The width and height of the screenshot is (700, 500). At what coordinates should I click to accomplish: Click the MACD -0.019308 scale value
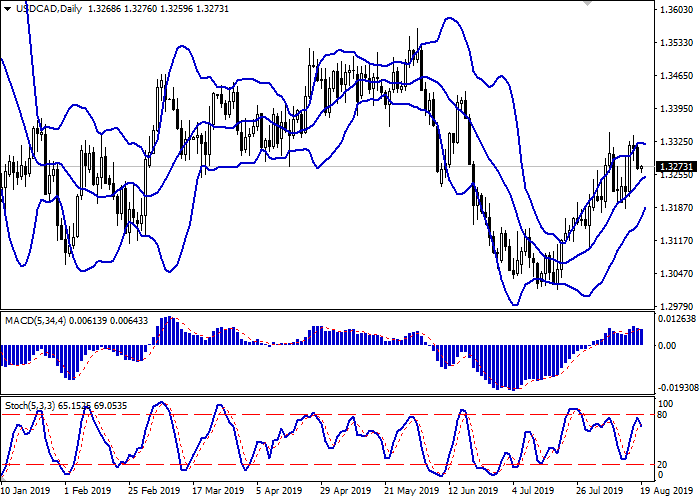[x=677, y=386]
